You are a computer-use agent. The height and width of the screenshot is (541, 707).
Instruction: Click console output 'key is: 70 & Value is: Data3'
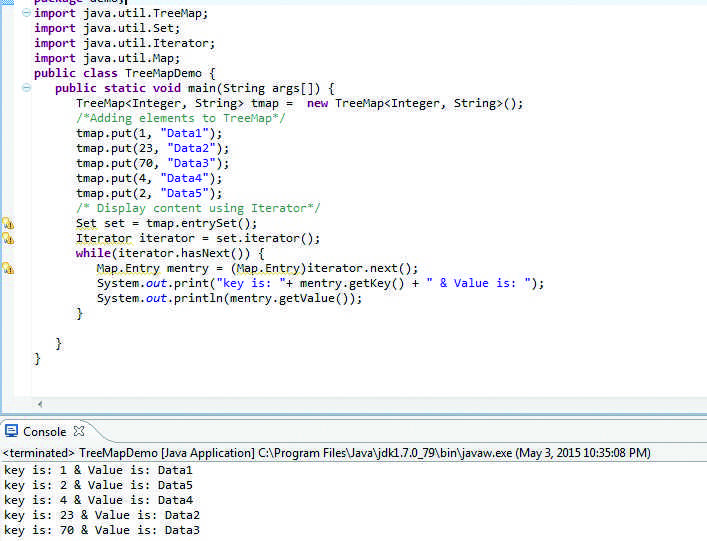point(102,530)
